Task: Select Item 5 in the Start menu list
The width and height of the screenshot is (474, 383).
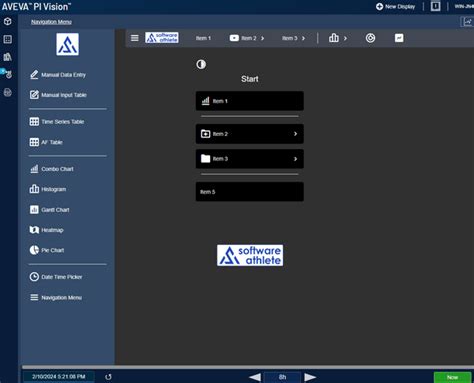Action: tap(250, 192)
